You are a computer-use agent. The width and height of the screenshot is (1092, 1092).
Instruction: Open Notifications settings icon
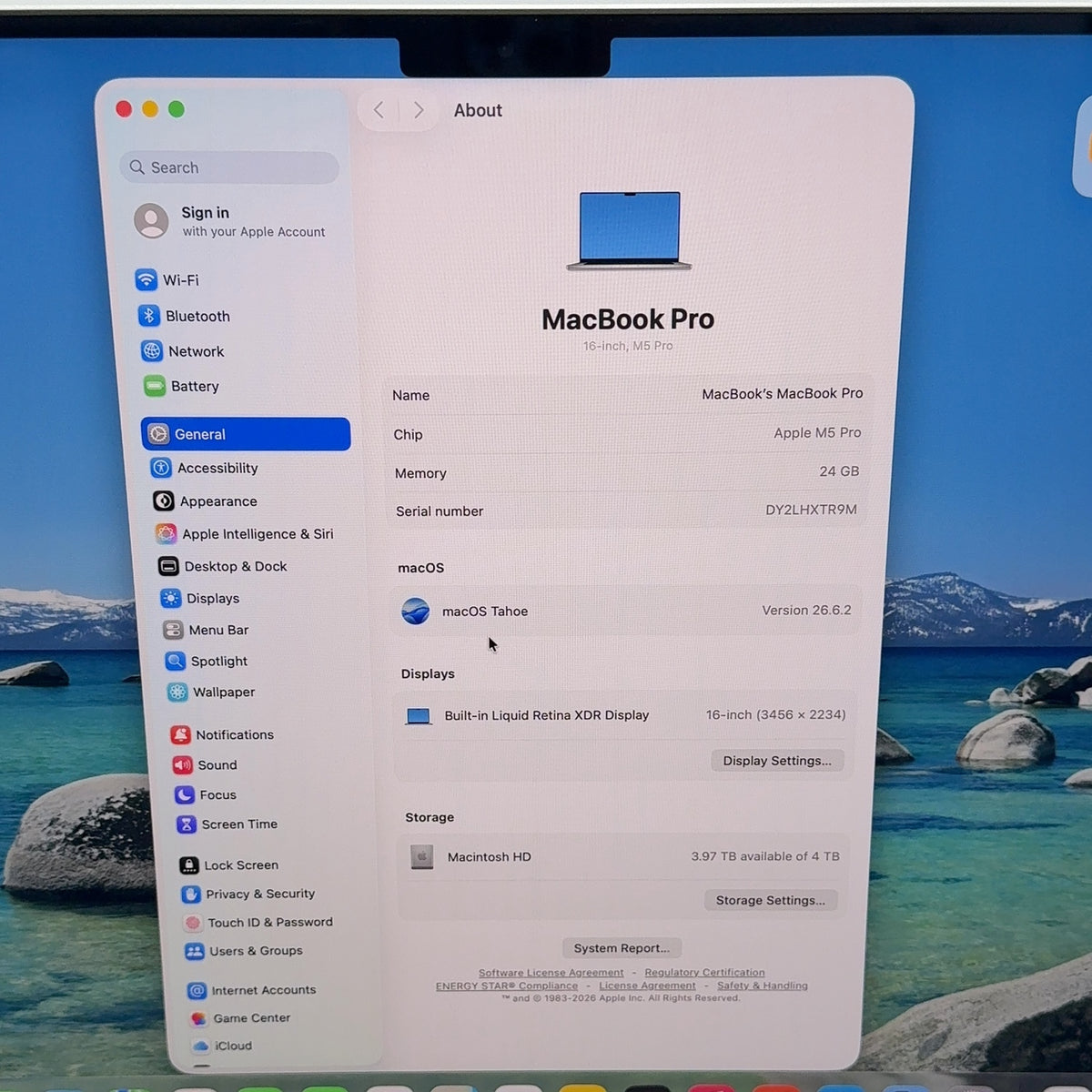[181, 734]
